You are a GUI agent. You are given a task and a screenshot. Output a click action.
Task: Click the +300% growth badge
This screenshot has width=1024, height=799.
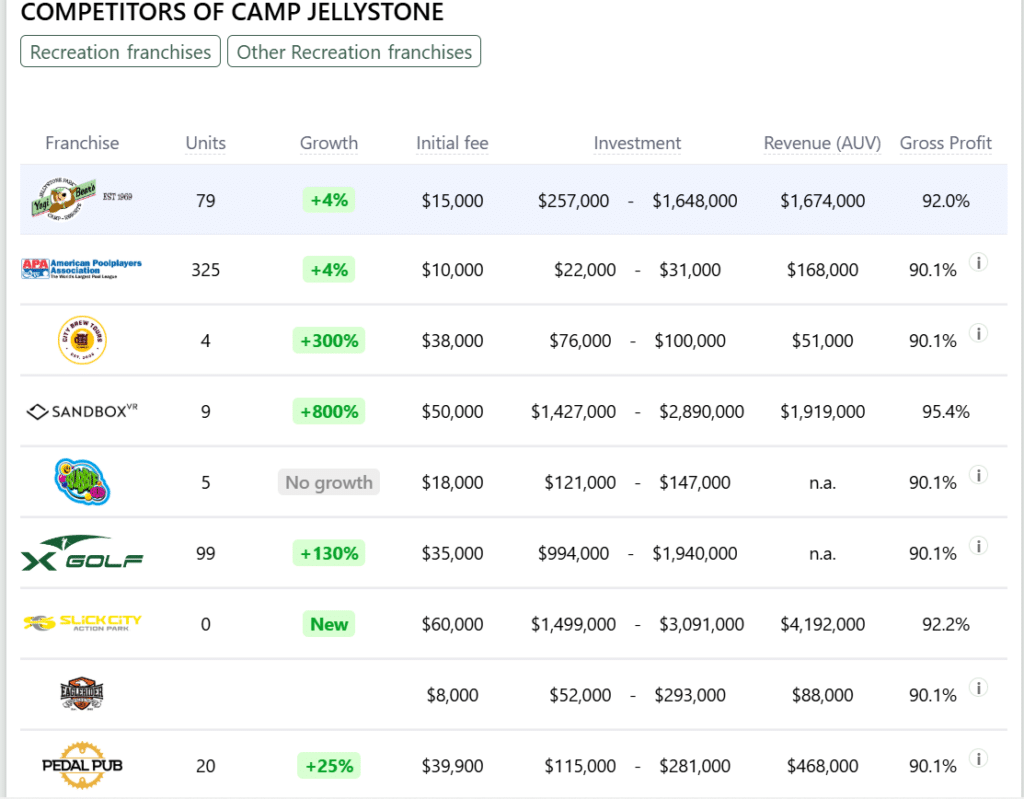tap(328, 340)
